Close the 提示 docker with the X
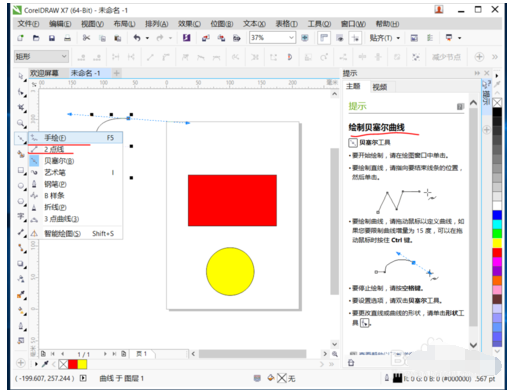 click(x=487, y=73)
